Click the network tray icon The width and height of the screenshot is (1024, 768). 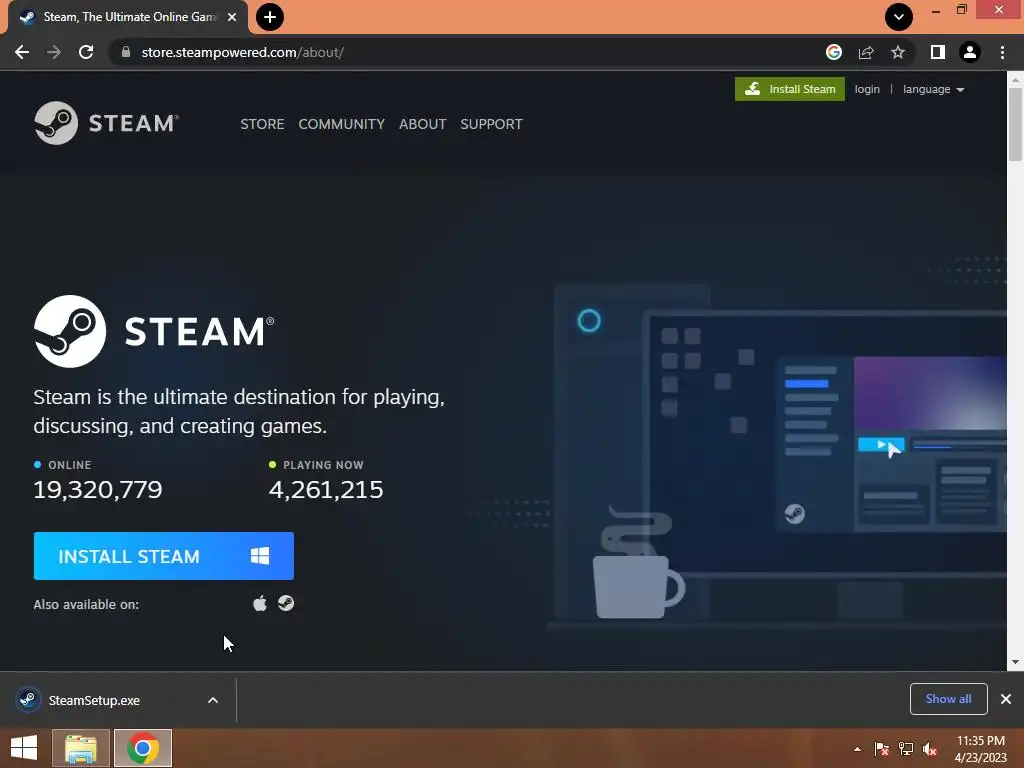click(906, 749)
